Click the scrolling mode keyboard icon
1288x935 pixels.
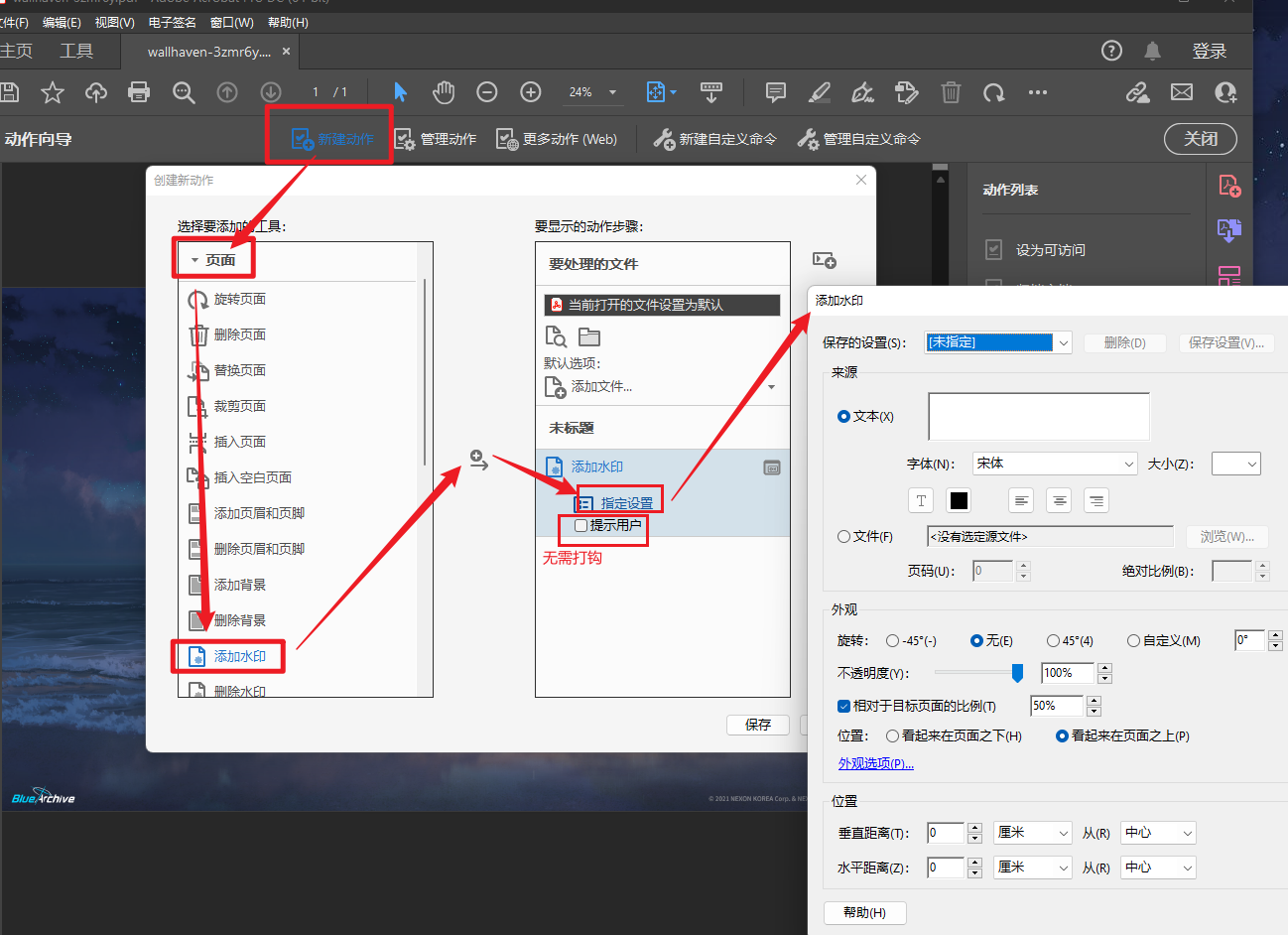click(711, 92)
